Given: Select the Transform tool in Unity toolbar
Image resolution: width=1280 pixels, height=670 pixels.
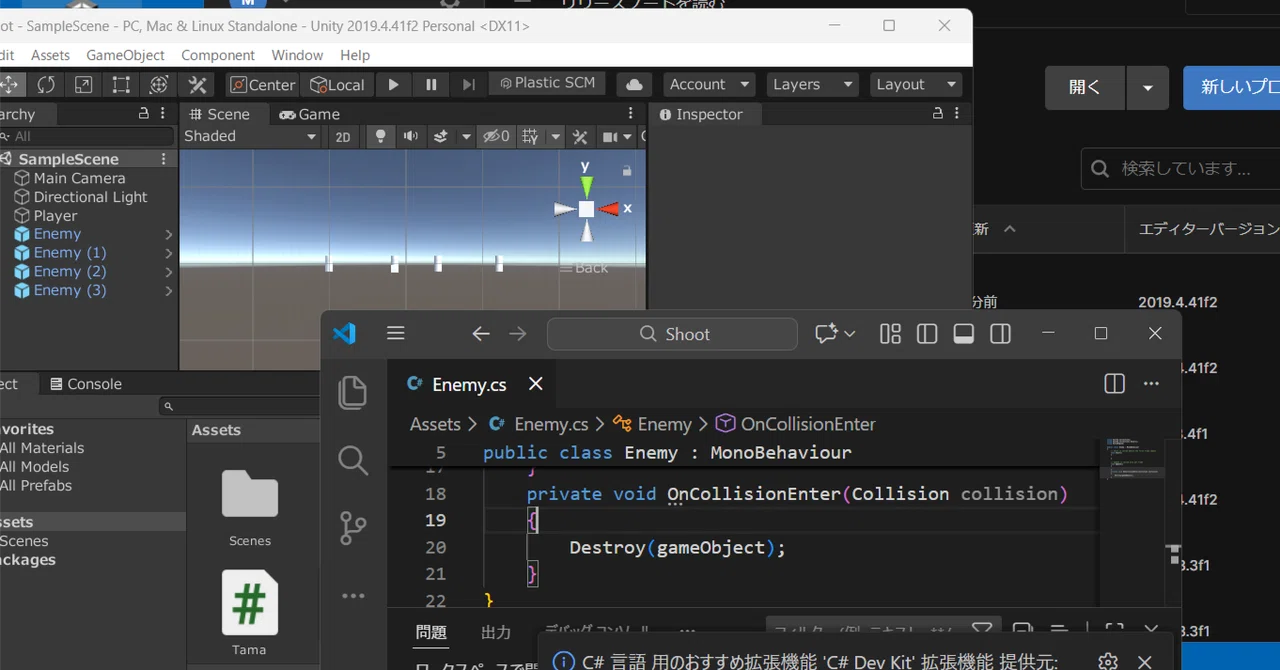Looking at the screenshot, I should (x=158, y=85).
